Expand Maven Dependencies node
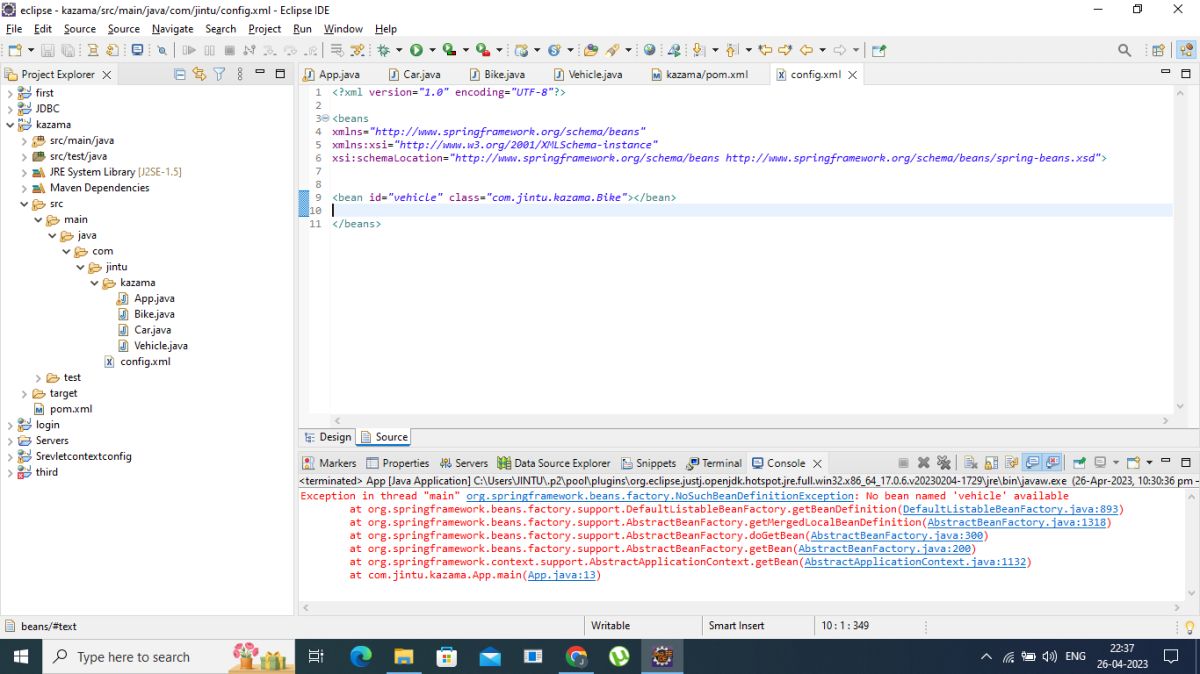The width and height of the screenshot is (1200, 674). point(24,188)
